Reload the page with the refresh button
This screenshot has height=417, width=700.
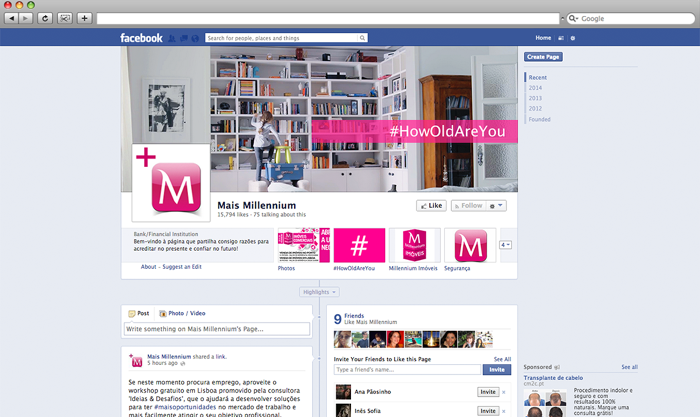[x=45, y=18]
